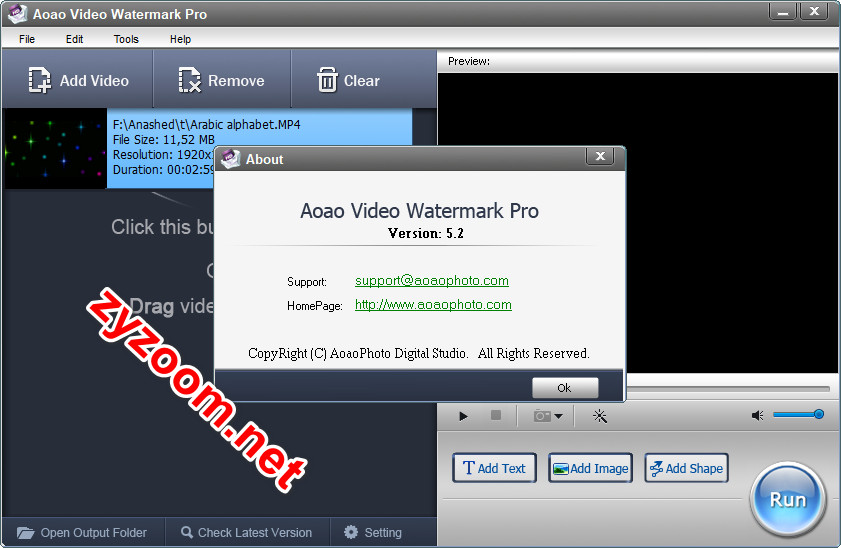The height and width of the screenshot is (548, 841).
Task: Open Output Folder in the bottom bar
Action: pyautogui.click(x=82, y=532)
